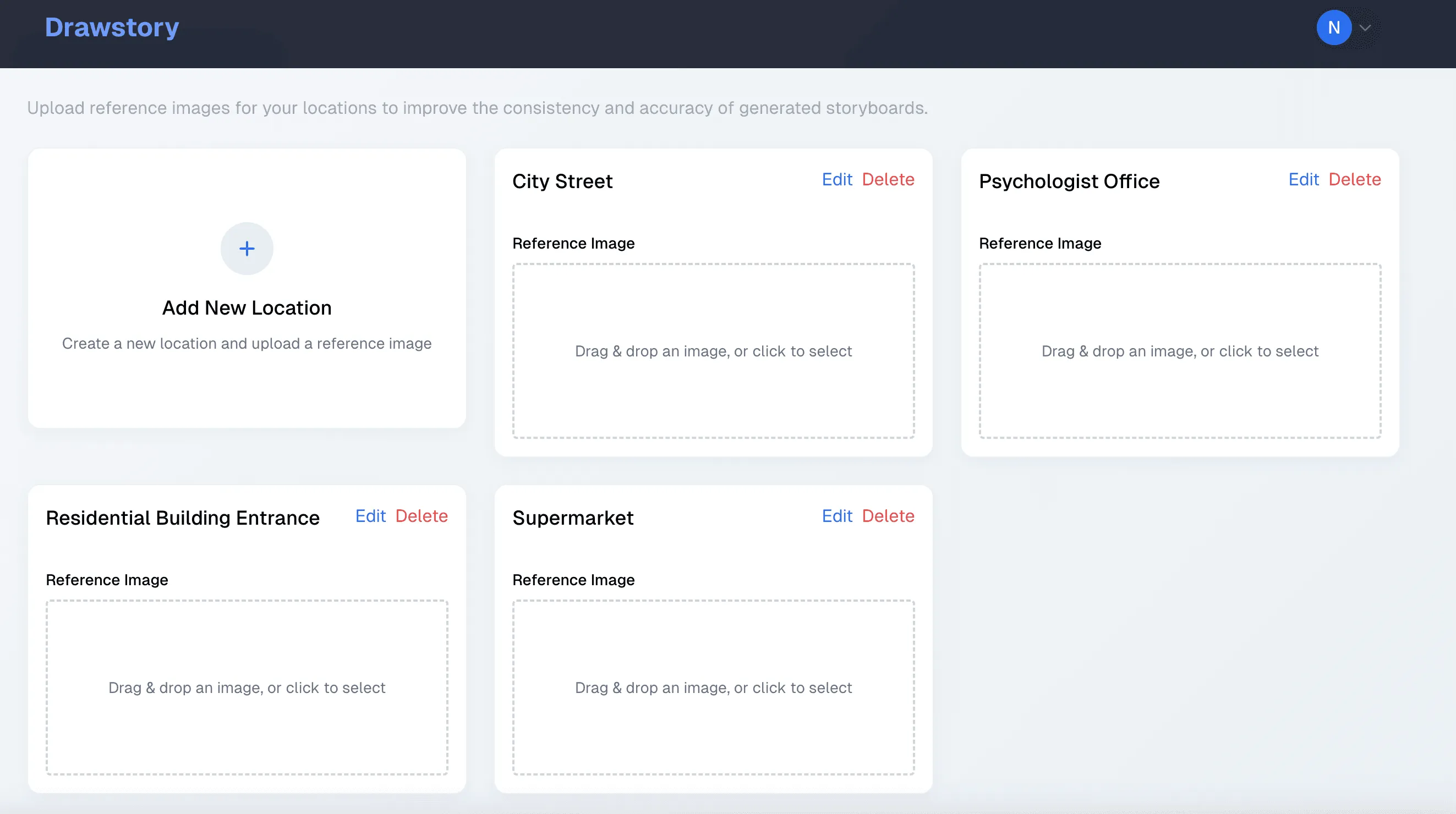Delete the City Street location
Image resolution: width=1456 pixels, height=814 pixels.
click(x=888, y=180)
